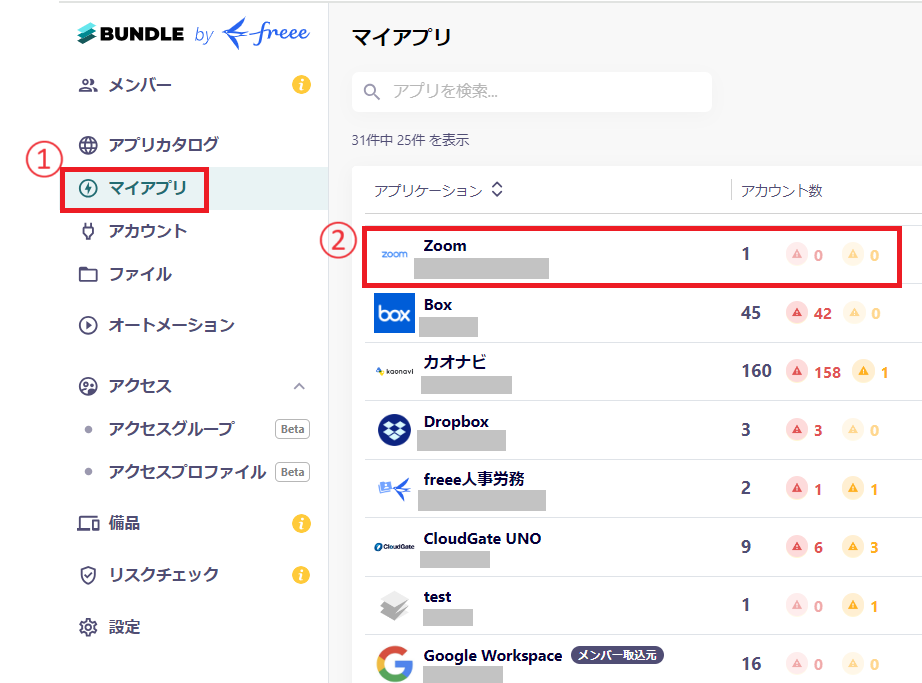Click the info badge beside リスクチェック
This screenshot has height=683, width=922.
pos(301,575)
